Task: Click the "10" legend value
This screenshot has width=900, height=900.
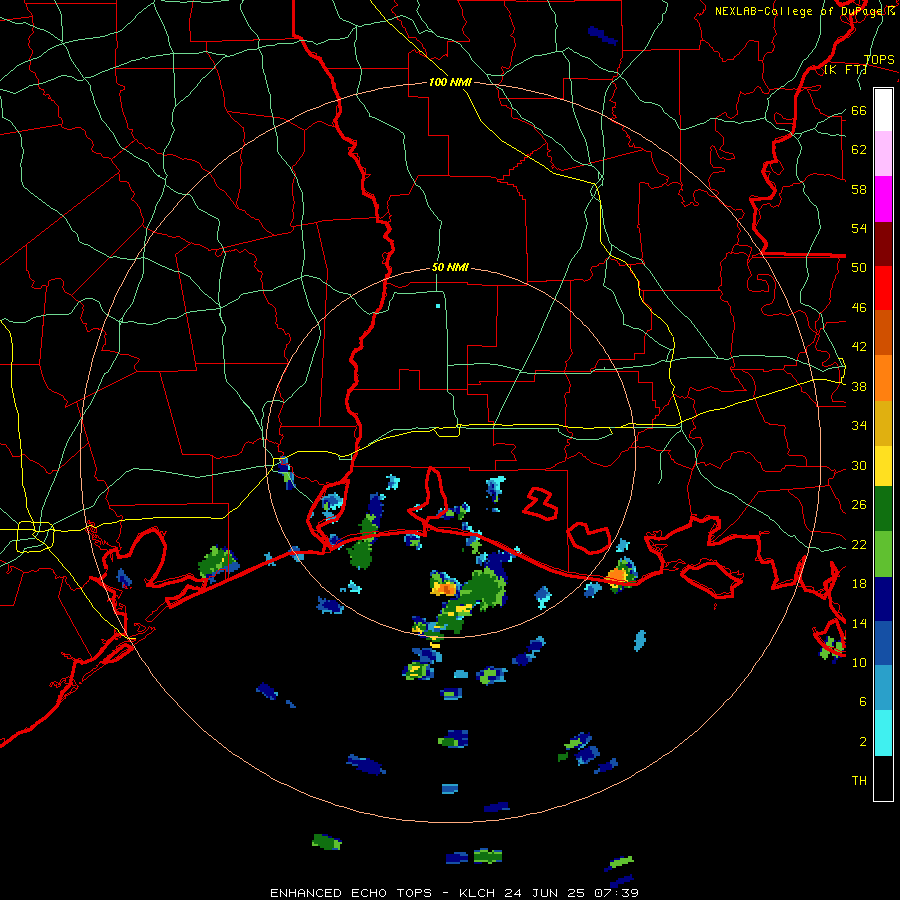Action: 859,663
